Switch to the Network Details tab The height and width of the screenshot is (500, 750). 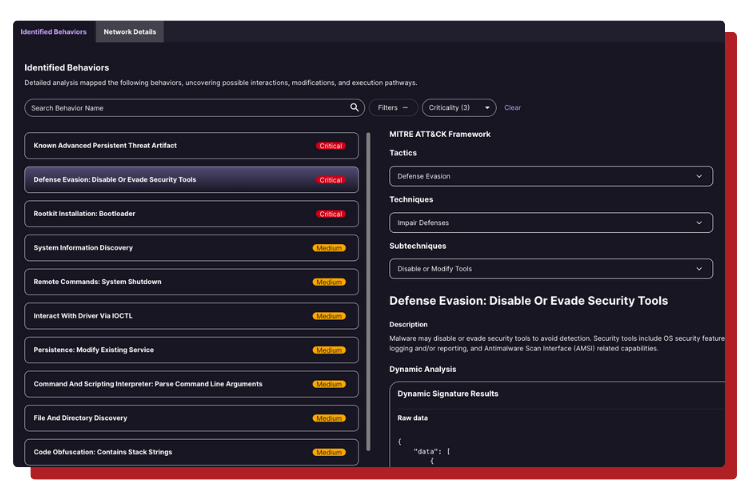point(130,32)
